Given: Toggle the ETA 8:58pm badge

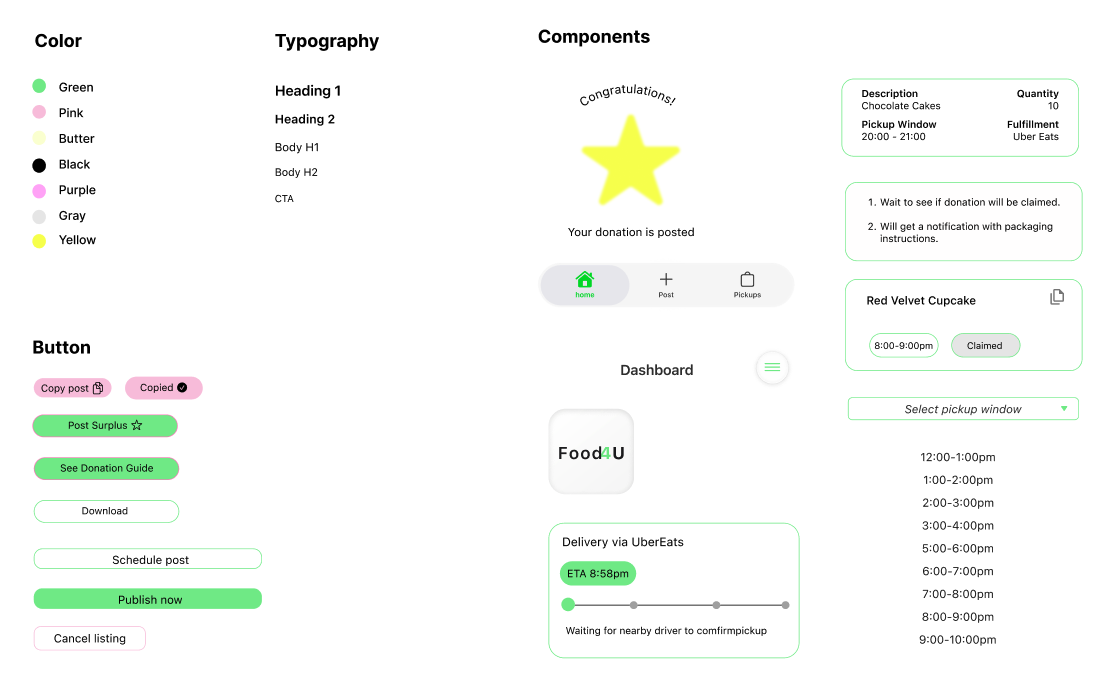Looking at the screenshot, I should pos(597,573).
